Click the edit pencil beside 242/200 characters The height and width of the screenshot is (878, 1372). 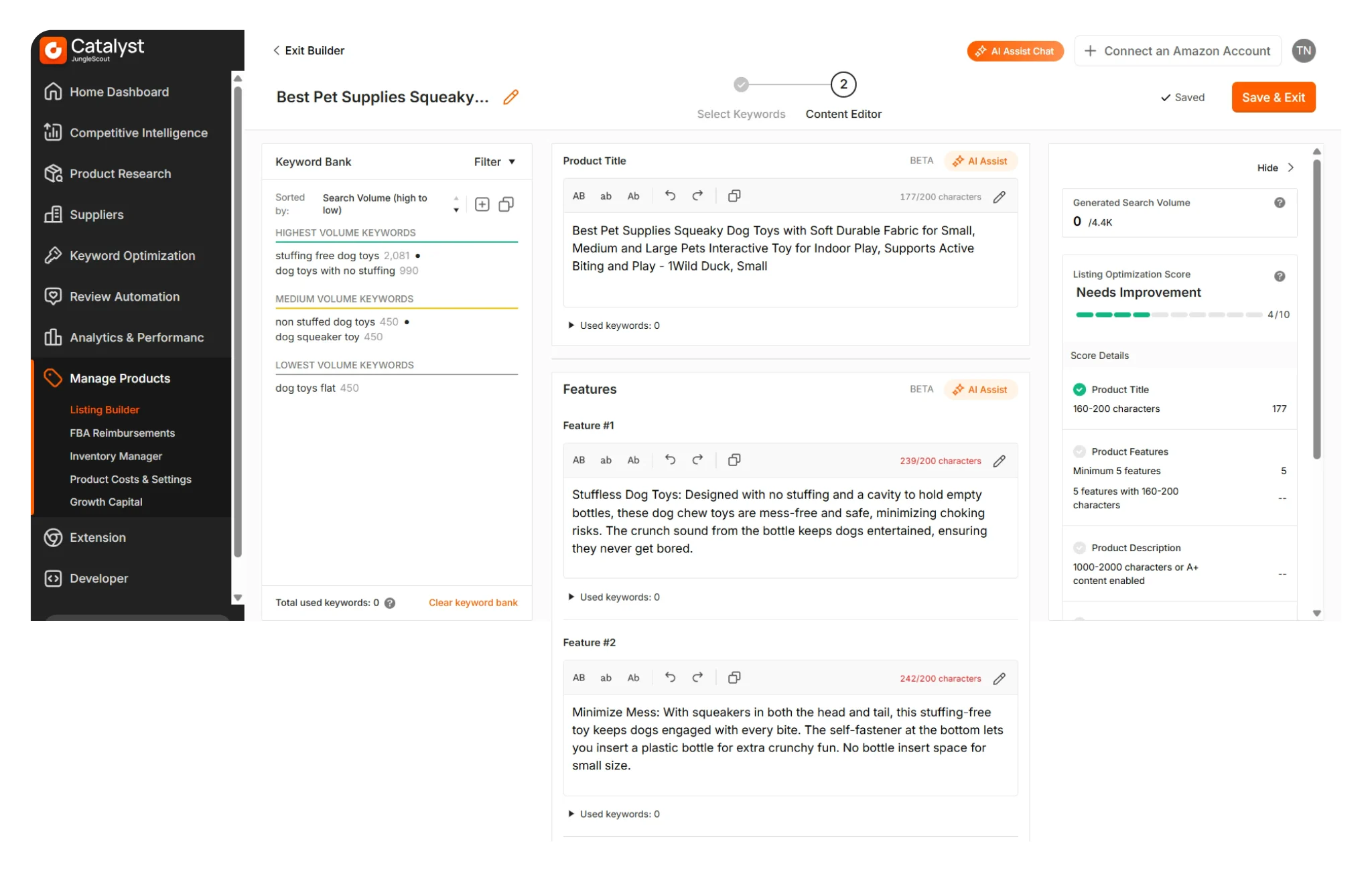[1000, 678]
